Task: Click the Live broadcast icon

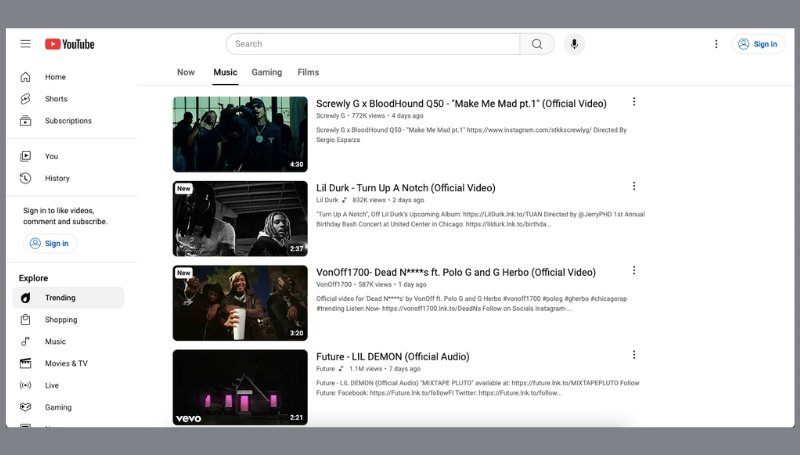Action: point(26,385)
